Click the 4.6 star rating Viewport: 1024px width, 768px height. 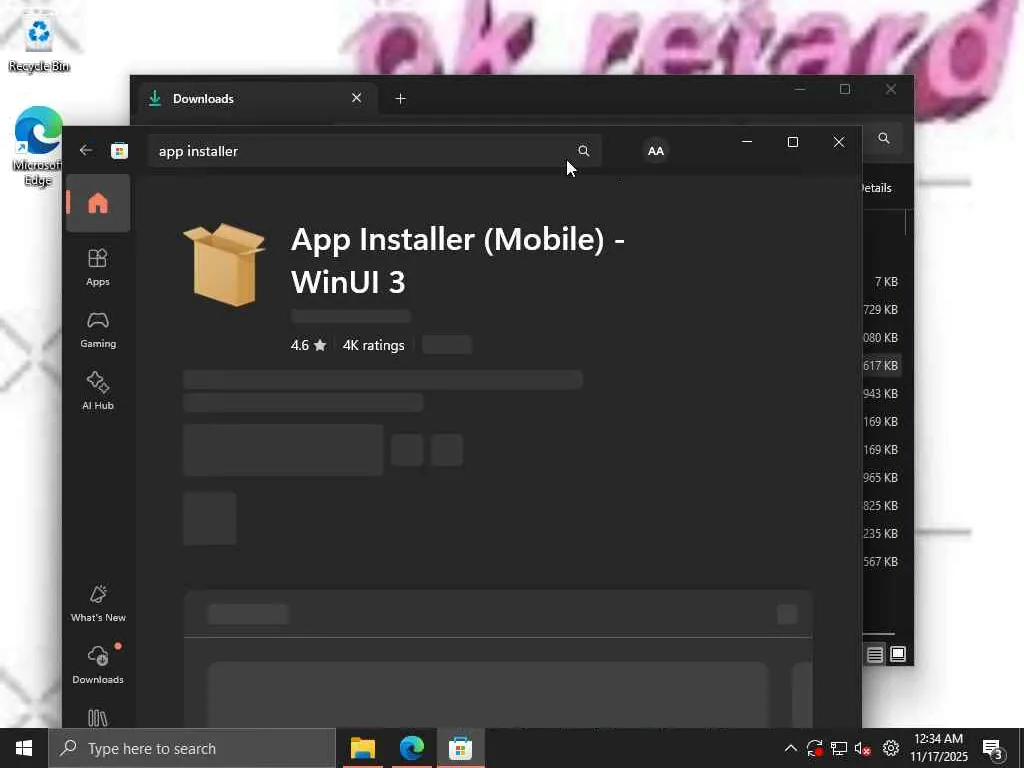coord(308,345)
